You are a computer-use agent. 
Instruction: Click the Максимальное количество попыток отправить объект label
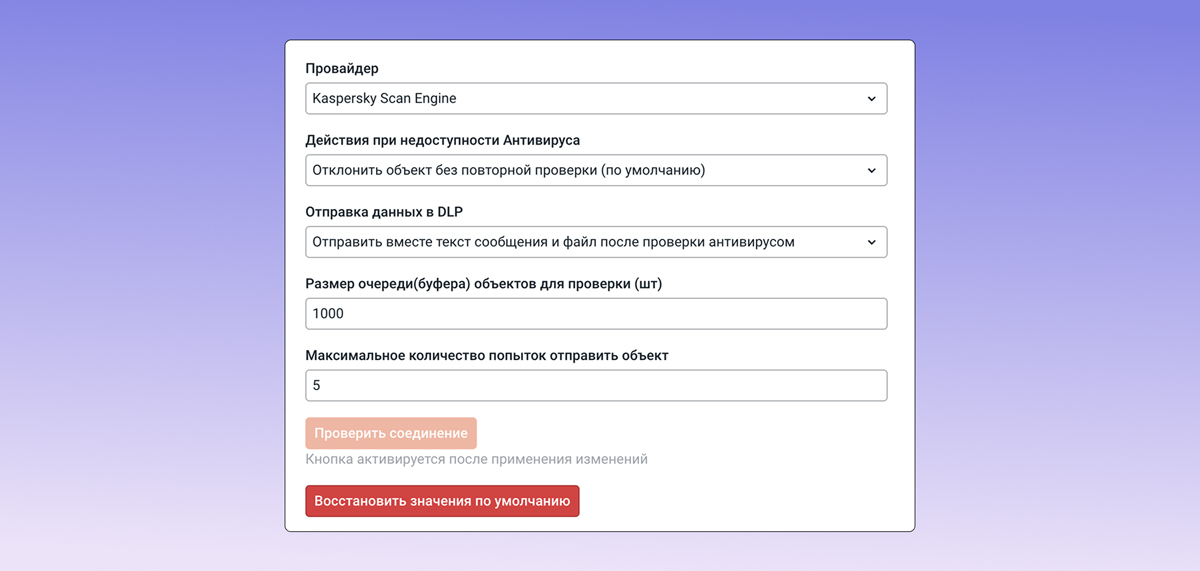click(486, 356)
